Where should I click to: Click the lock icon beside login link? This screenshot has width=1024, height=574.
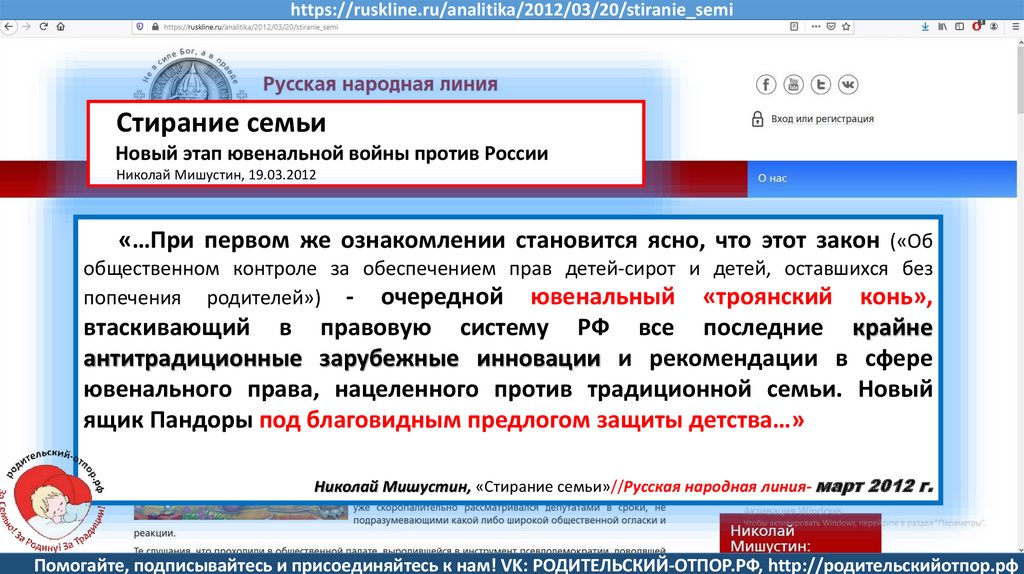click(758, 119)
